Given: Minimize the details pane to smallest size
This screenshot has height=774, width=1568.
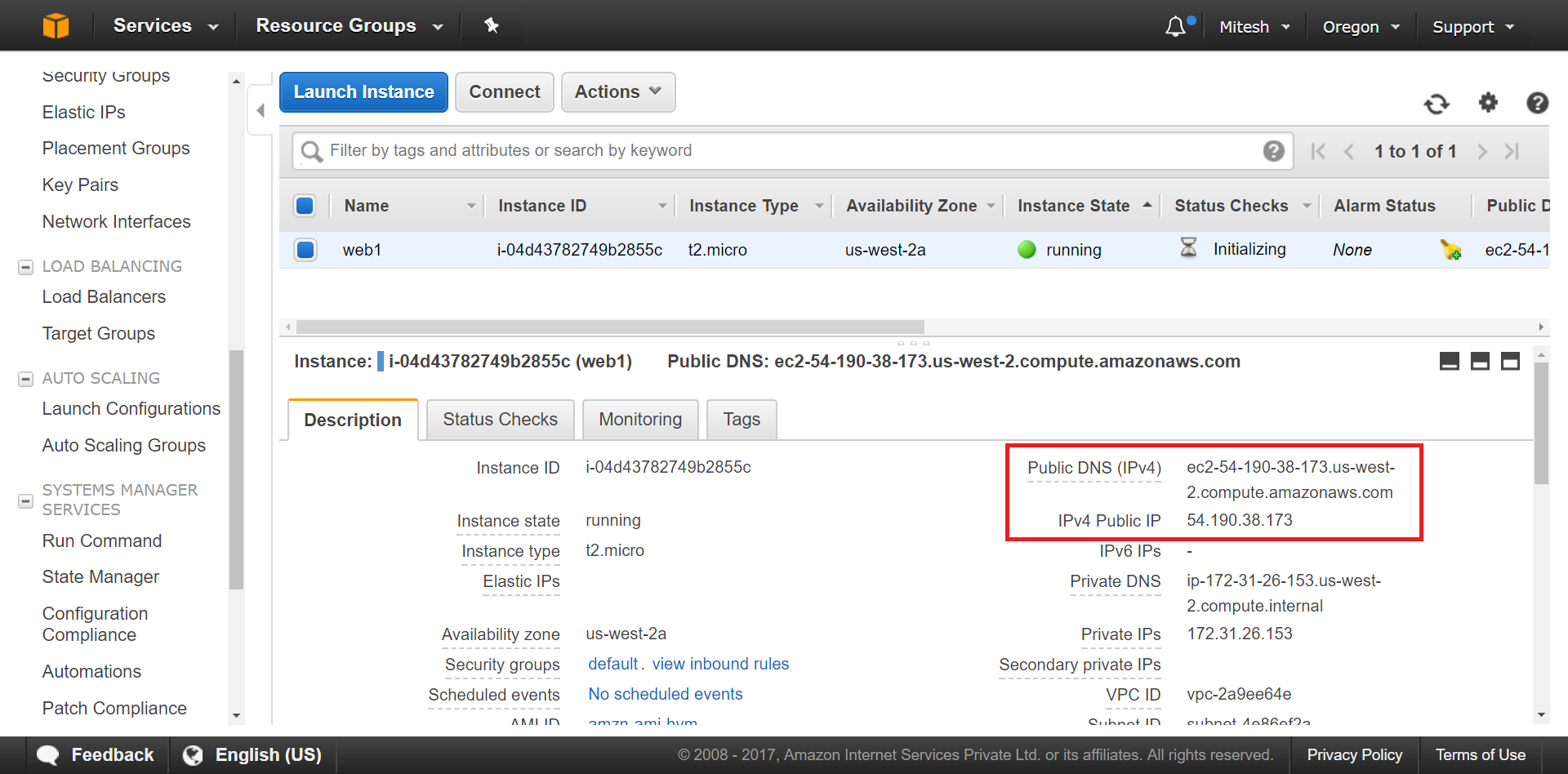Looking at the screenshot, I should pyautogui.click(x=1450, y=361).
